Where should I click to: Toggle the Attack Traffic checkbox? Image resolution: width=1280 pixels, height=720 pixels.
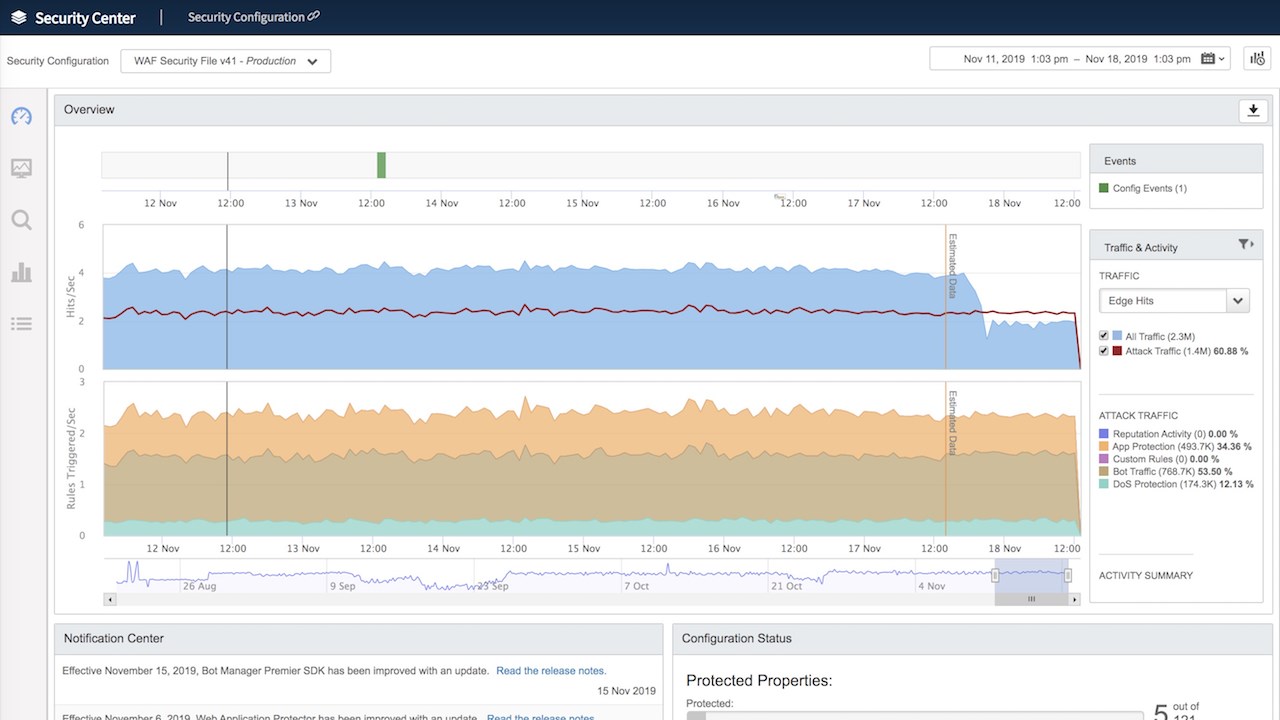[x=1104, y=351]
